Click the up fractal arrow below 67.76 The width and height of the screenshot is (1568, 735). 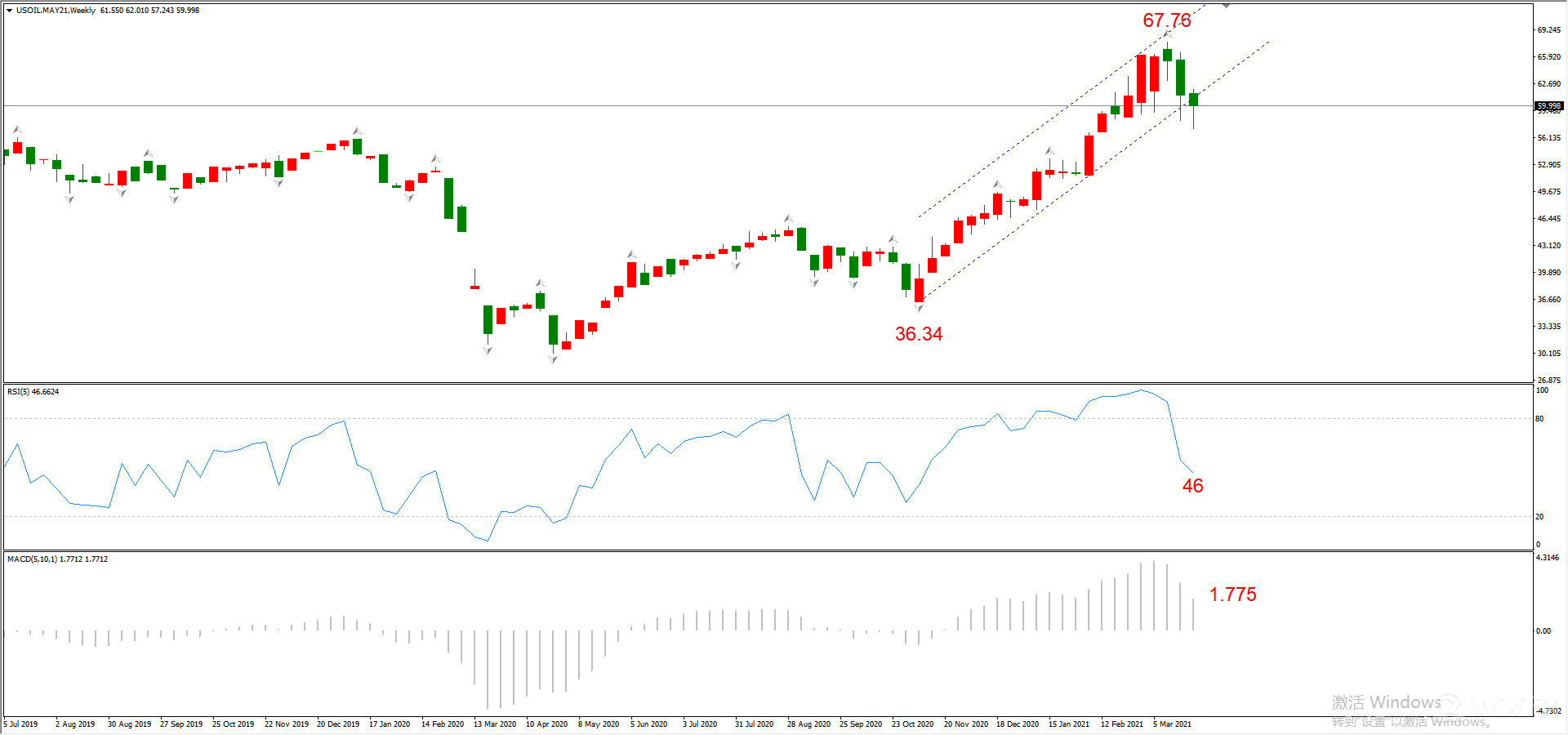pos(1167,34)
